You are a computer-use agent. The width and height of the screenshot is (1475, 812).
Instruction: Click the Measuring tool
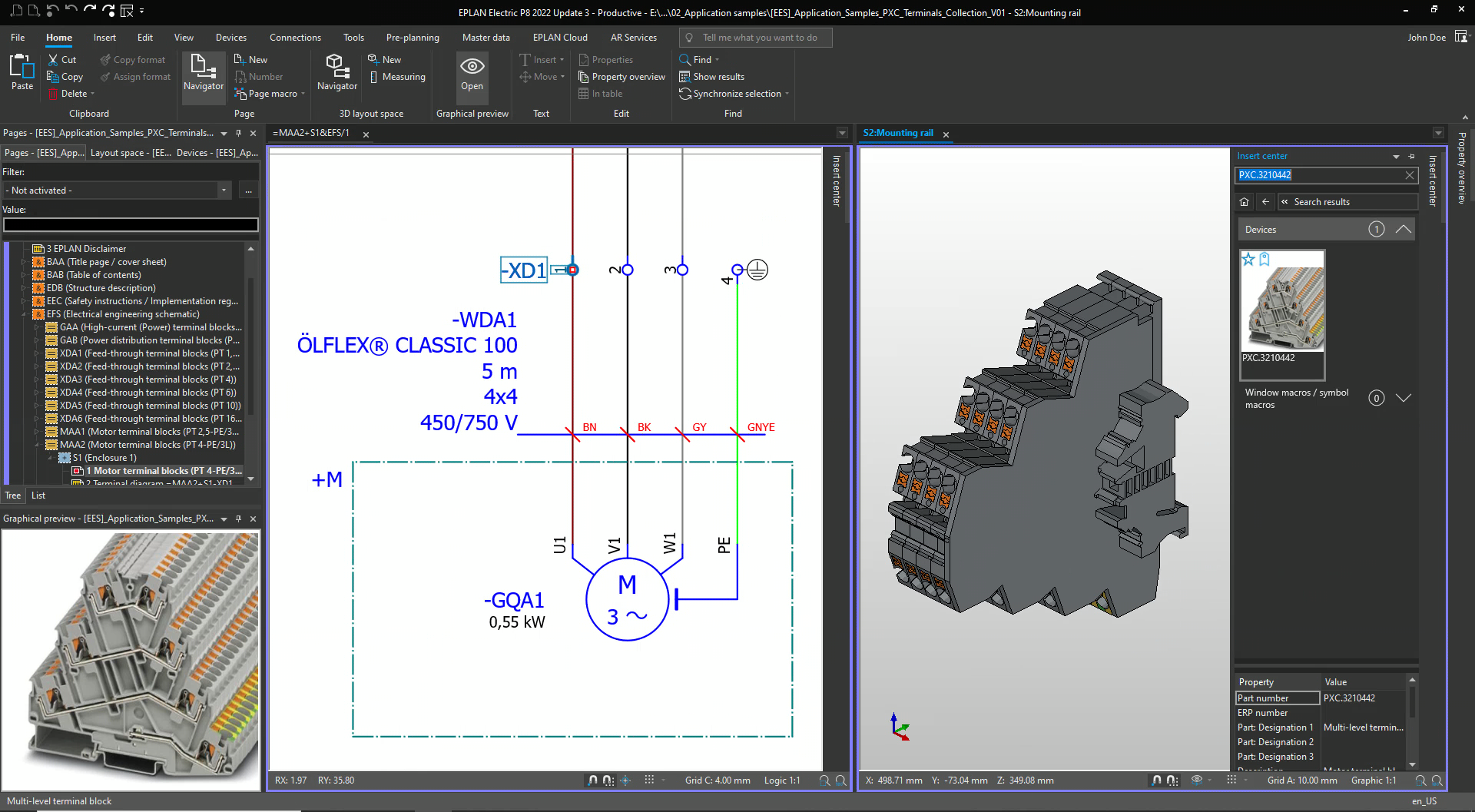[x=397, y=77]
